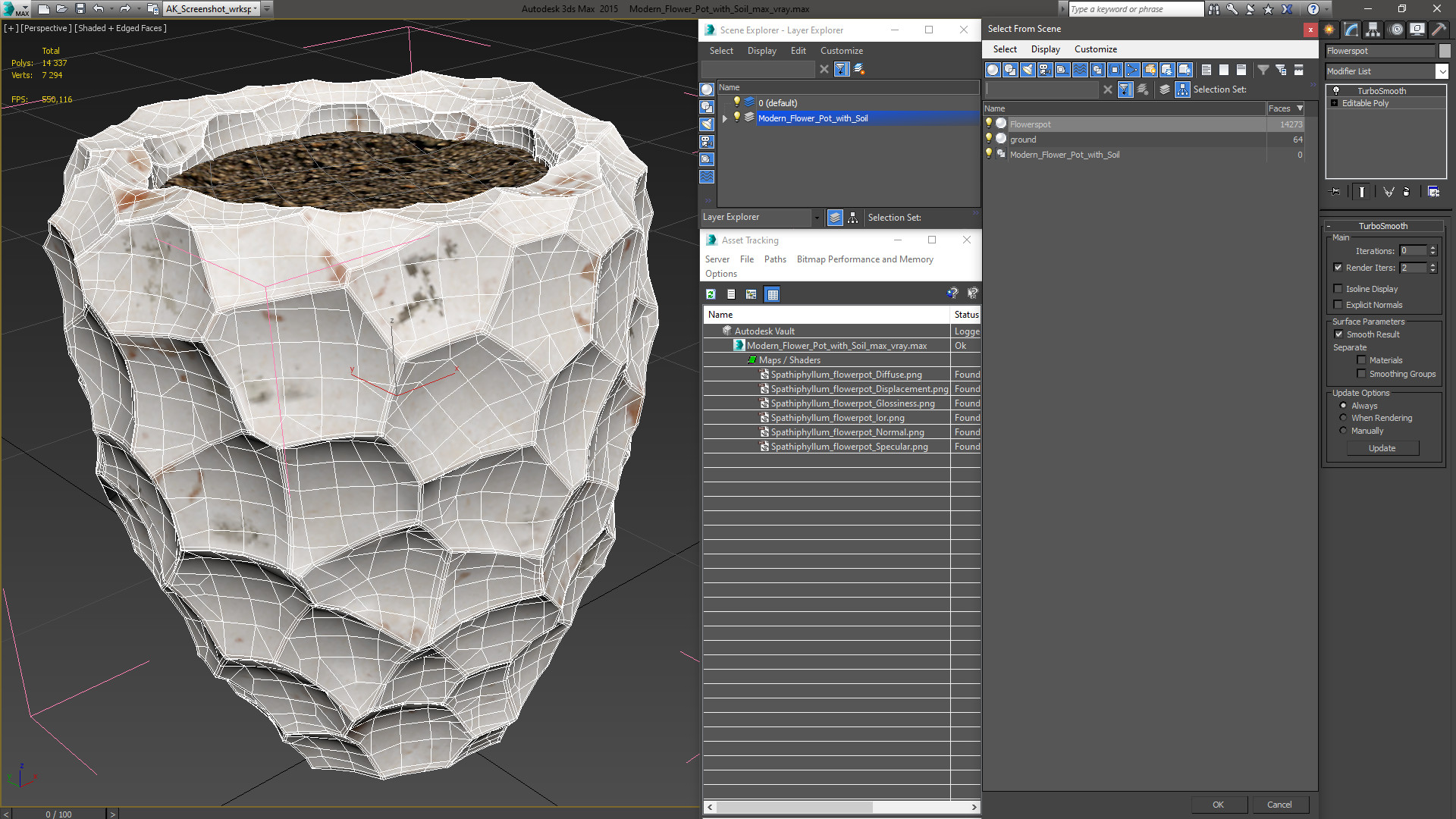Expand Modern_Flower_Pot_with_Soil layer in Scene Explorer

[725, 118]
